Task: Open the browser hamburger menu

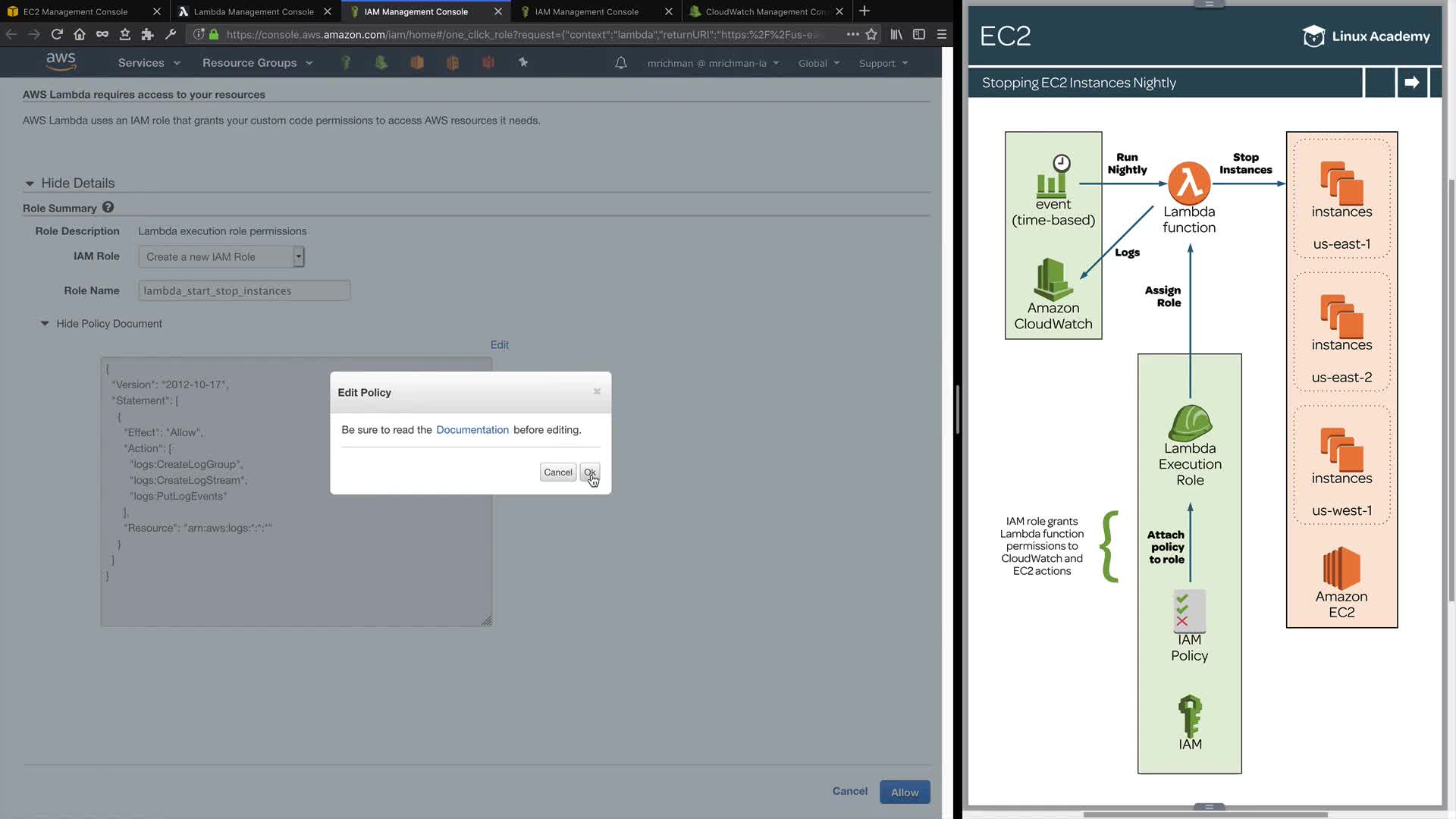Action: point(941,34)
